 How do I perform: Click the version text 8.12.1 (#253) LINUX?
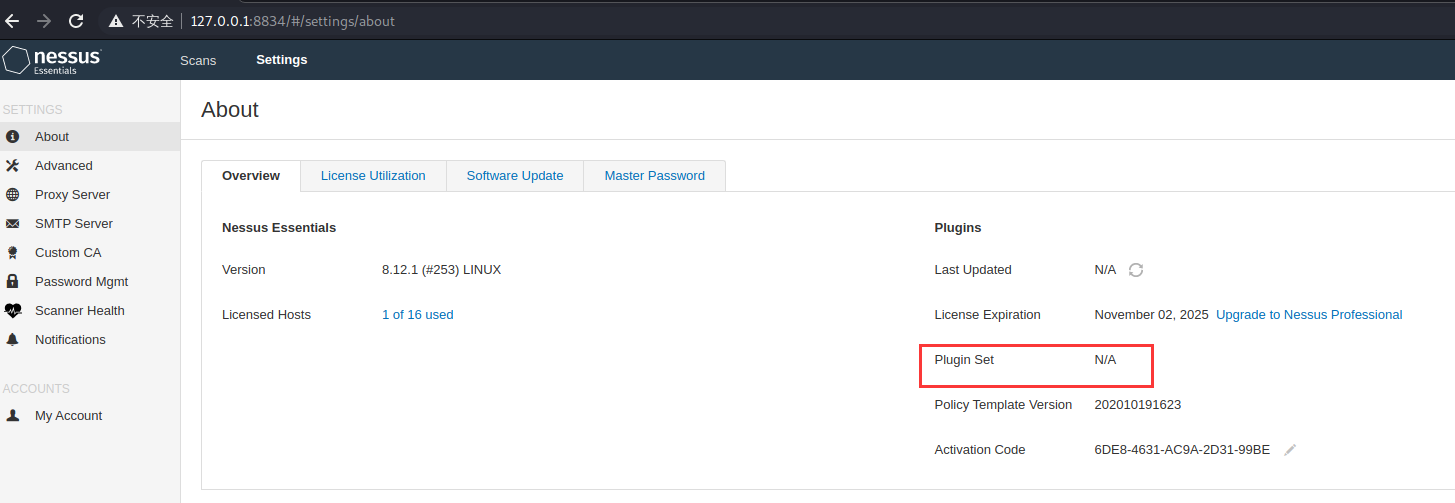pyautogui.click(x=441, y=270)
